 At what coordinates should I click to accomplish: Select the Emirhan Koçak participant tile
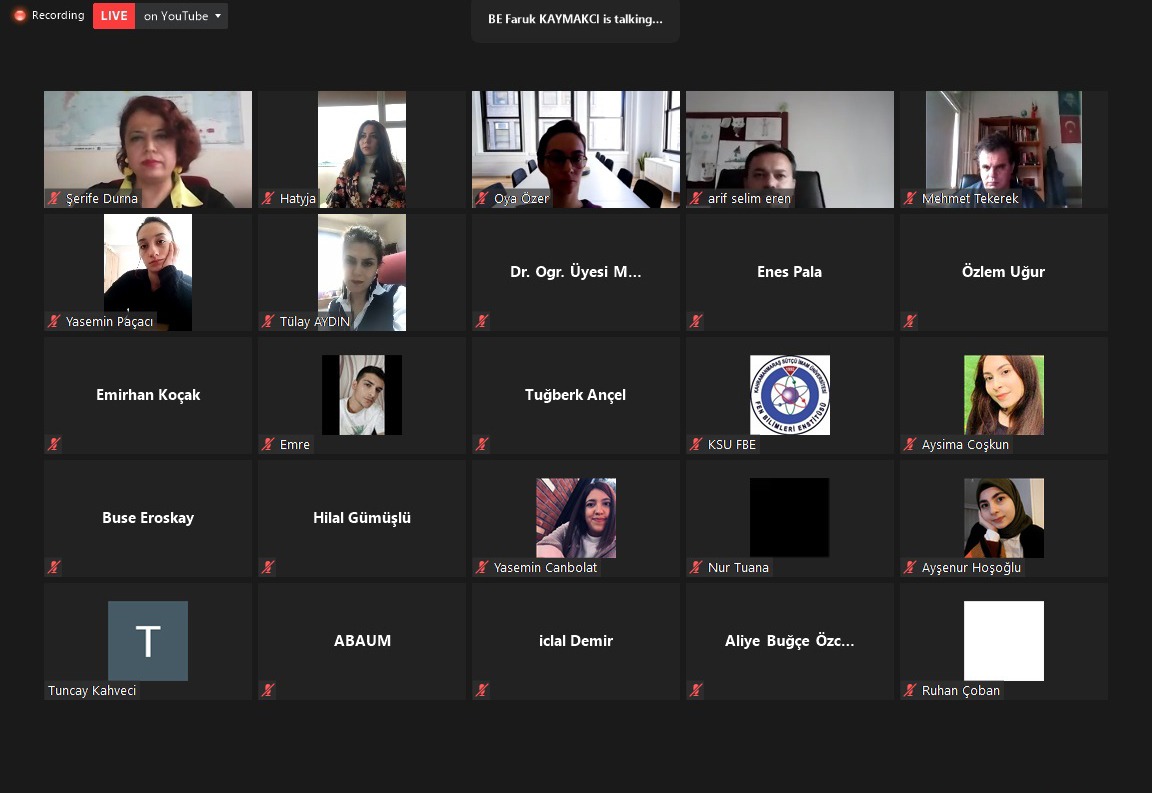coord(148,395)
